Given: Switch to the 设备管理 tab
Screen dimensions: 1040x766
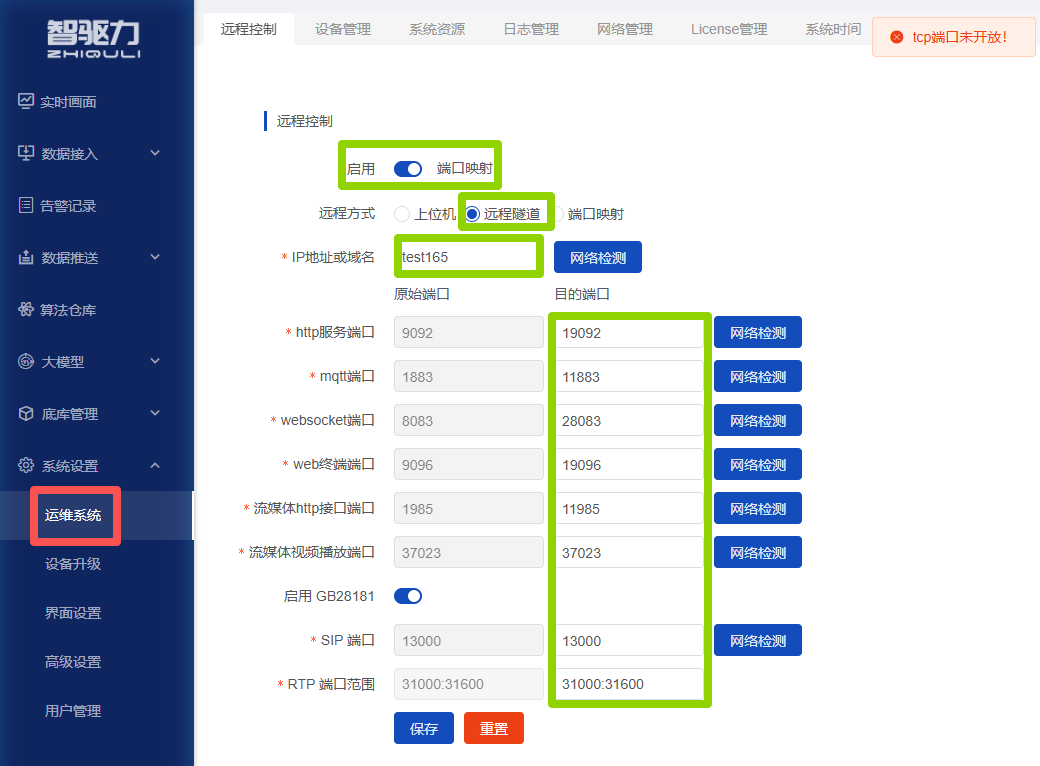Looking at the screenshot, I should (x=343, y=29).
